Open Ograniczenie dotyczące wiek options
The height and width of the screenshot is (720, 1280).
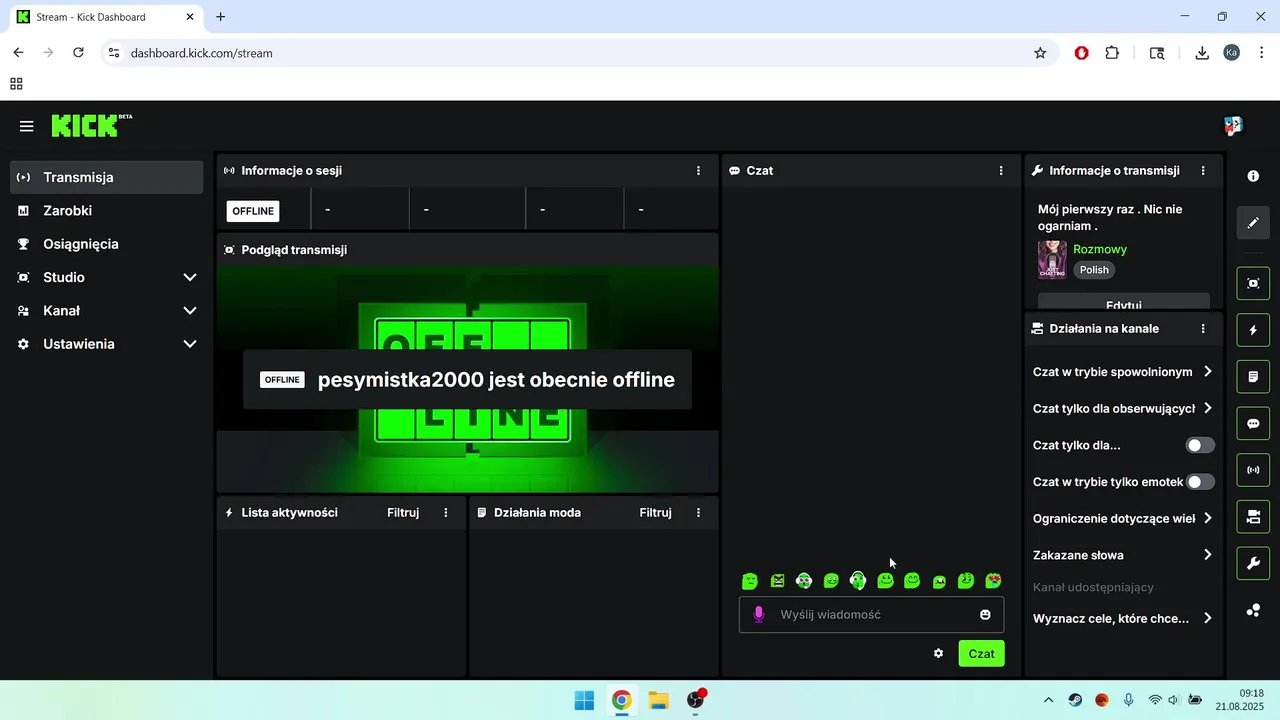(1123, 518)
